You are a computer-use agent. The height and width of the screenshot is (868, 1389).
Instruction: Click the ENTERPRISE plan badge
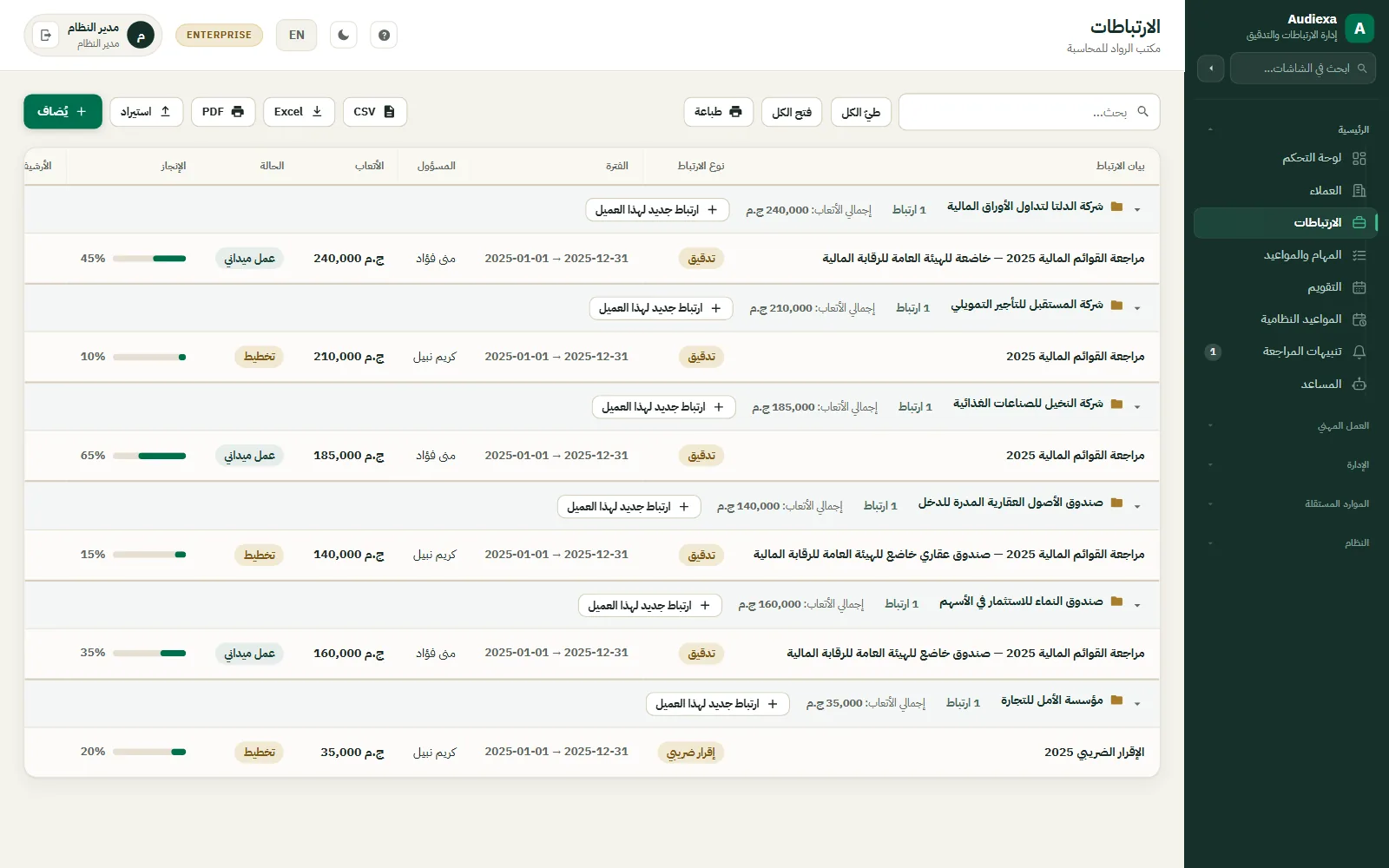[219, 36]
